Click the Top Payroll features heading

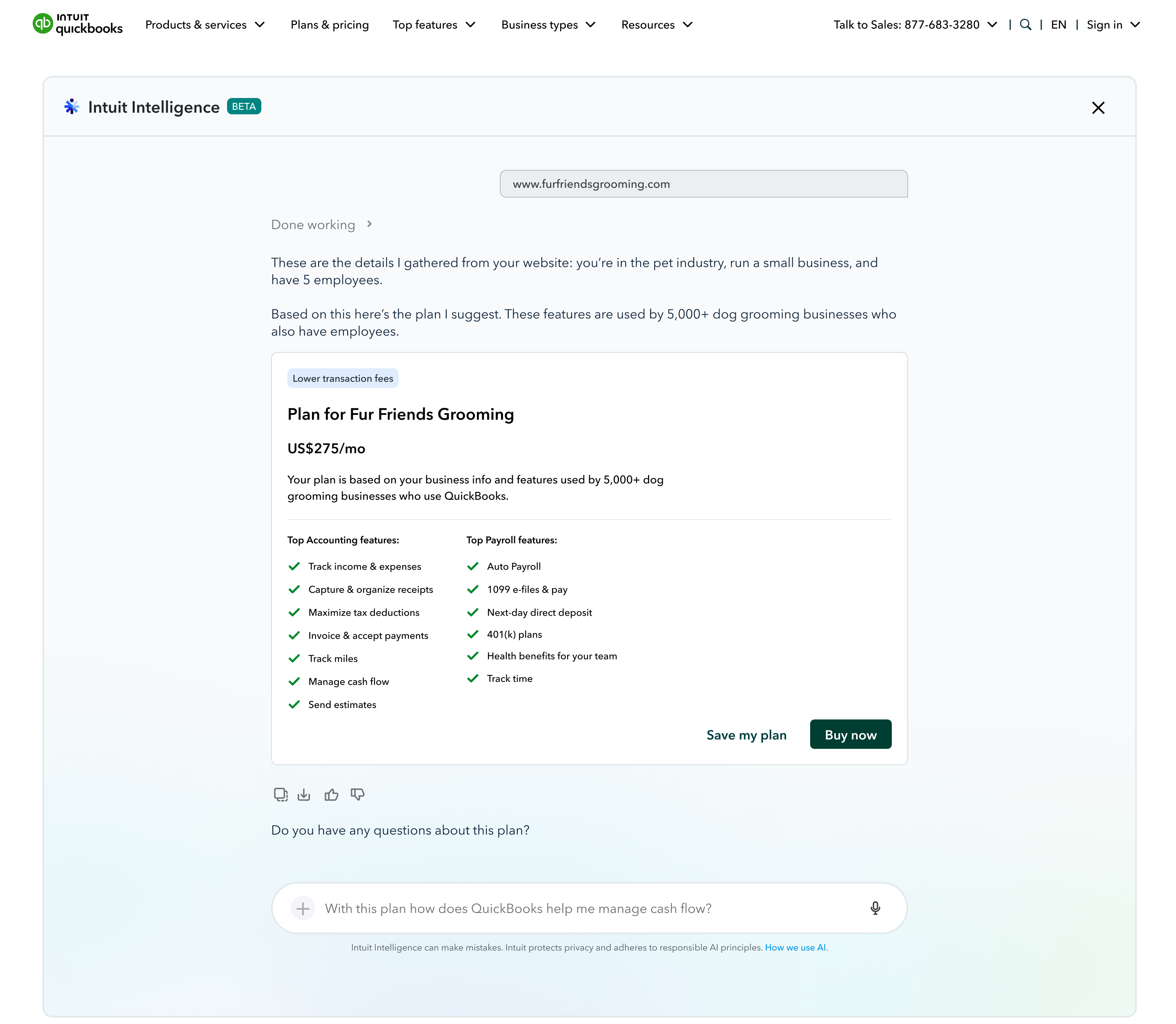(x=511, y=540)
